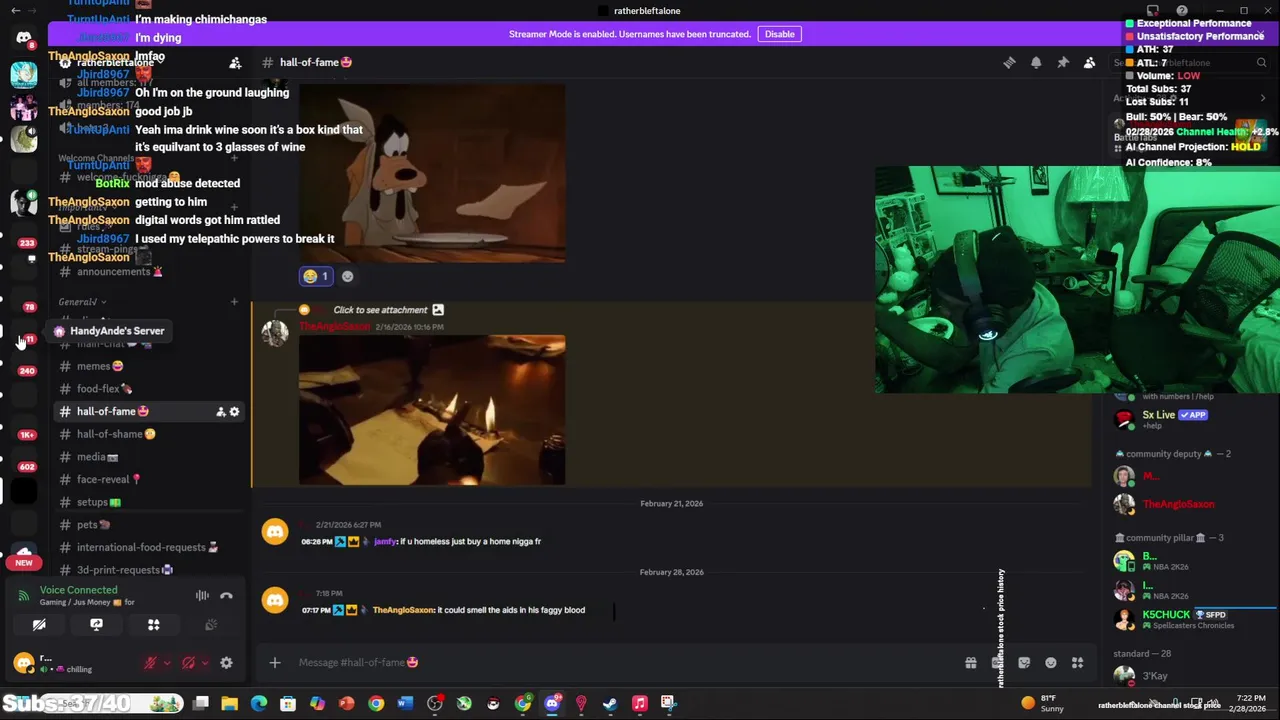
Task: Disable Streamer Mode from the banner
Action: click(779, 34)
